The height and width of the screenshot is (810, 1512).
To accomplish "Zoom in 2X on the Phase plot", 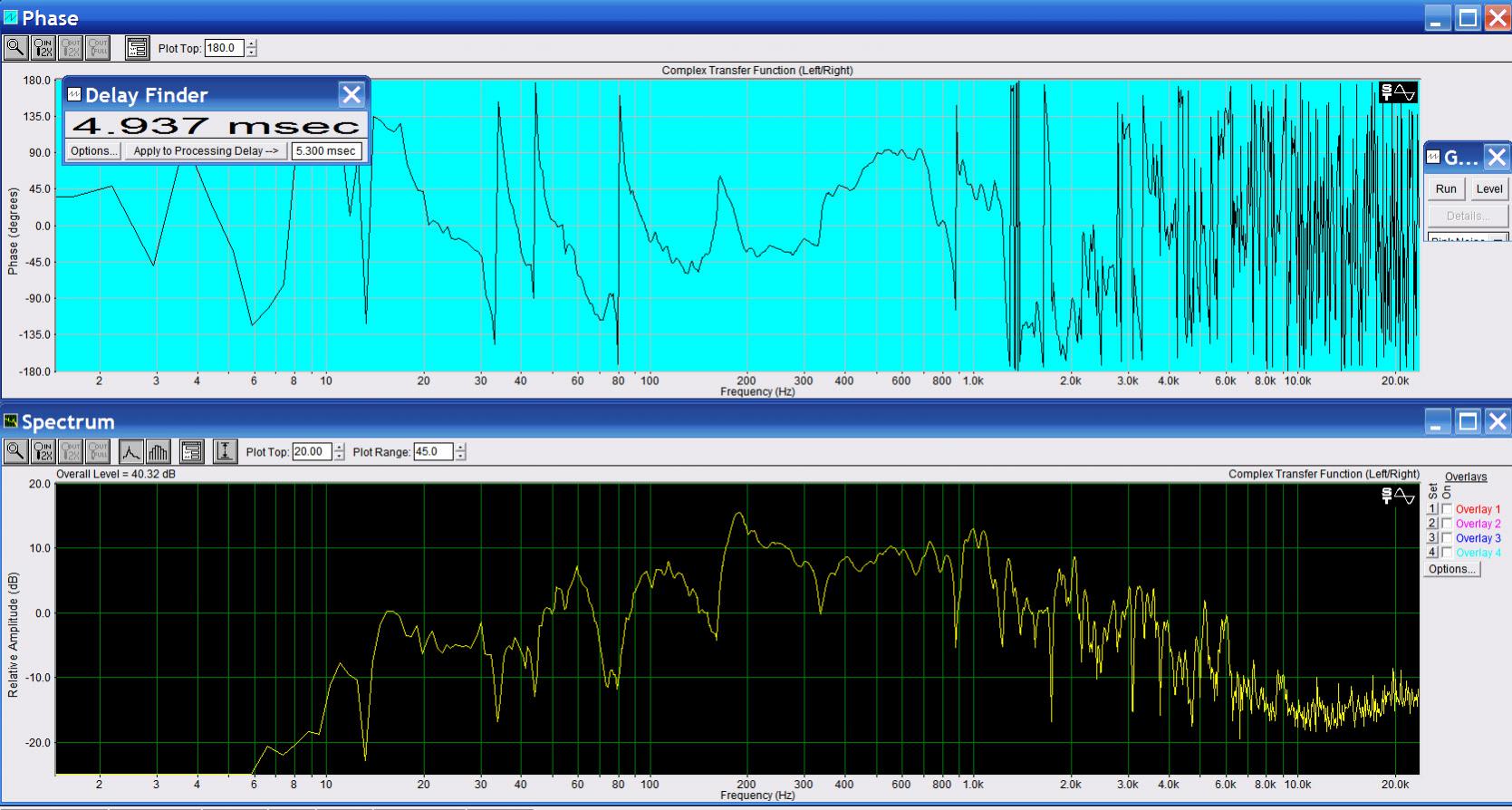I will pyautogui.click(x=43, y=48).
